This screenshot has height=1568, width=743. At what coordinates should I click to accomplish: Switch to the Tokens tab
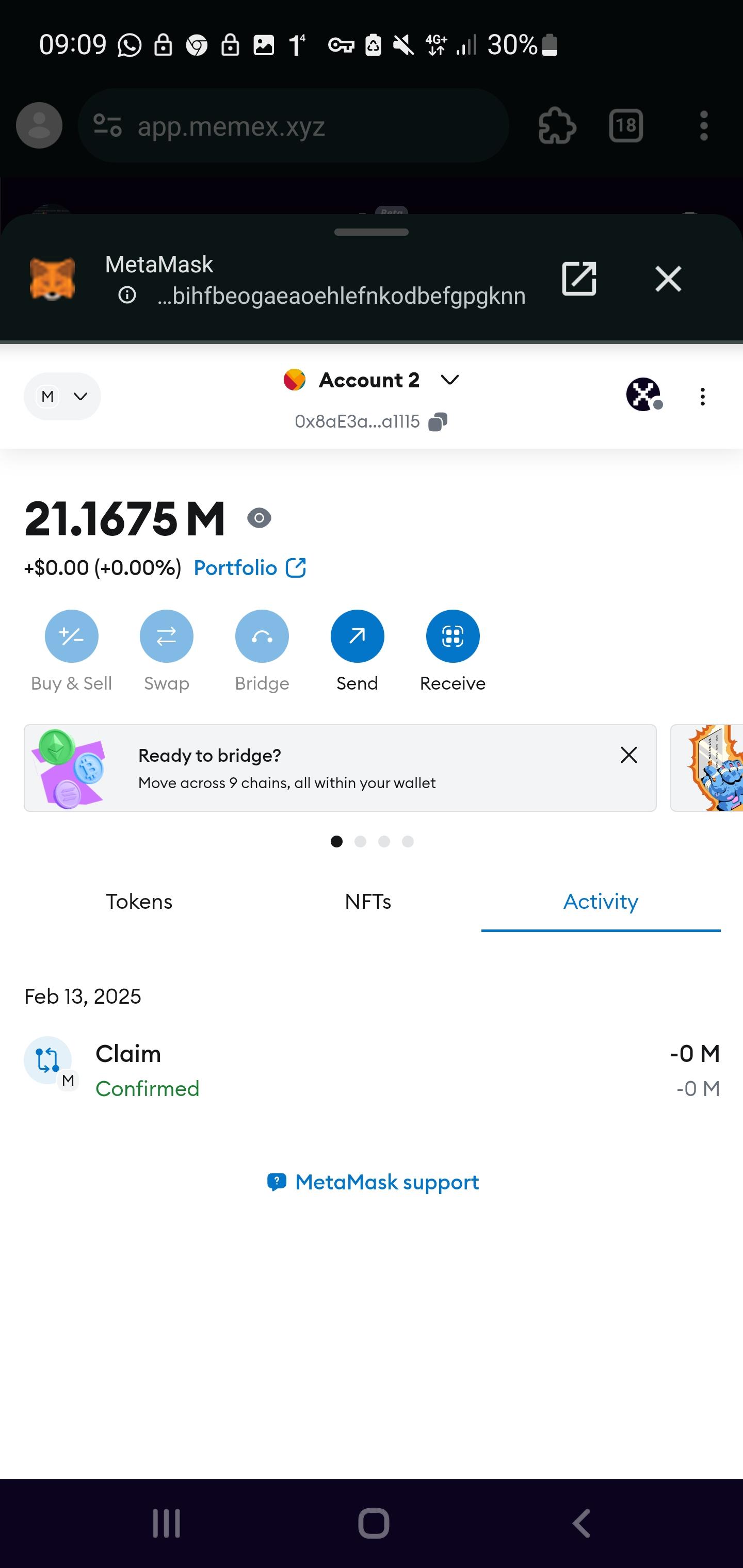[x=139, y=902]
